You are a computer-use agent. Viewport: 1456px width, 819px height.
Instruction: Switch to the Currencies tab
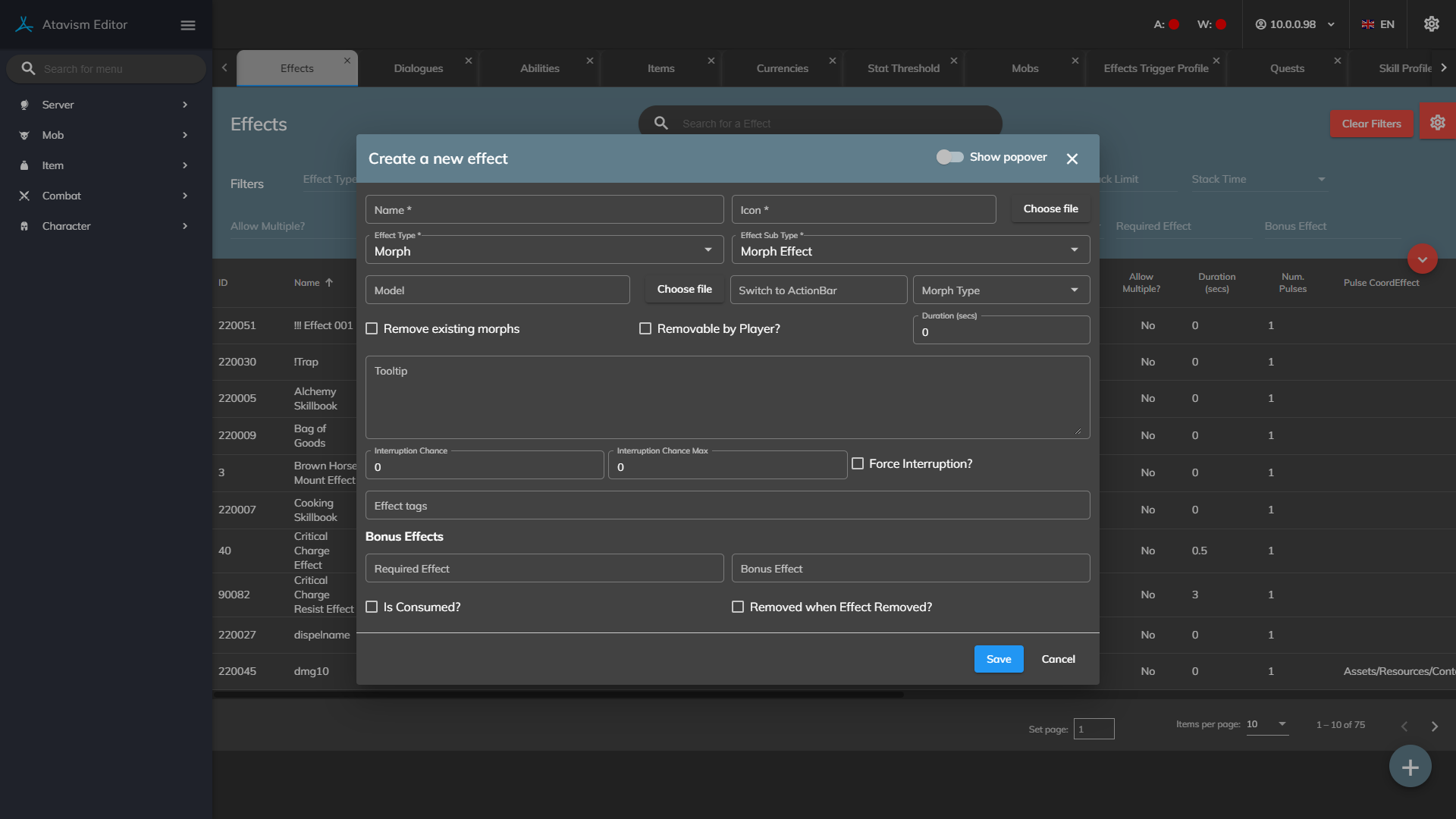782,68
